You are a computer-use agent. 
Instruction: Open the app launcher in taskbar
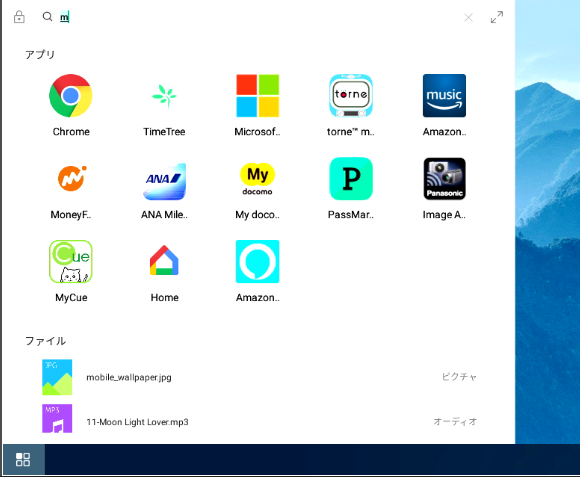click(x=23, y=460)
